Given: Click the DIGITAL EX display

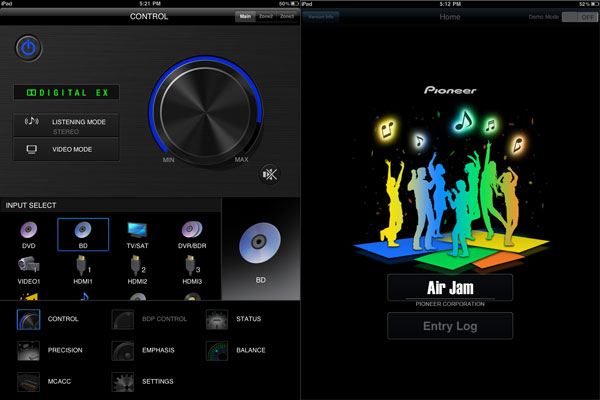Looking at the screenshot, I should (66, 93).
